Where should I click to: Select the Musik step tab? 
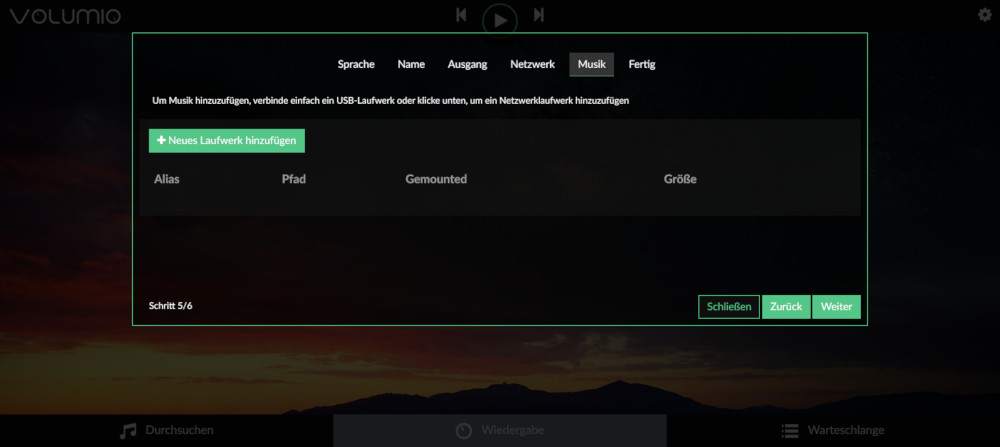(x=592, y=64)
